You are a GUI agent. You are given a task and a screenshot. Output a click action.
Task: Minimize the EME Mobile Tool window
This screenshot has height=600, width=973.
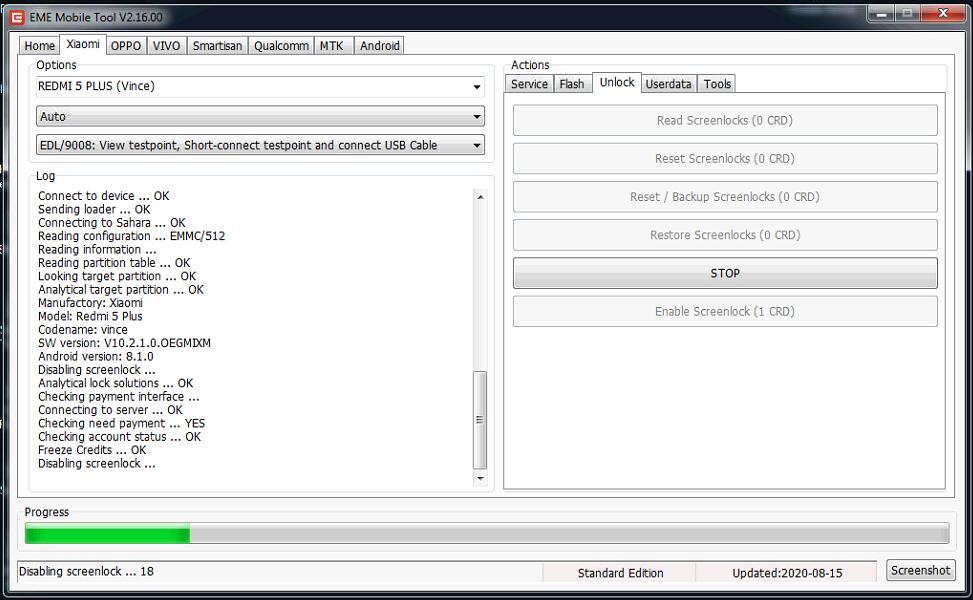(x=881, y=14)
